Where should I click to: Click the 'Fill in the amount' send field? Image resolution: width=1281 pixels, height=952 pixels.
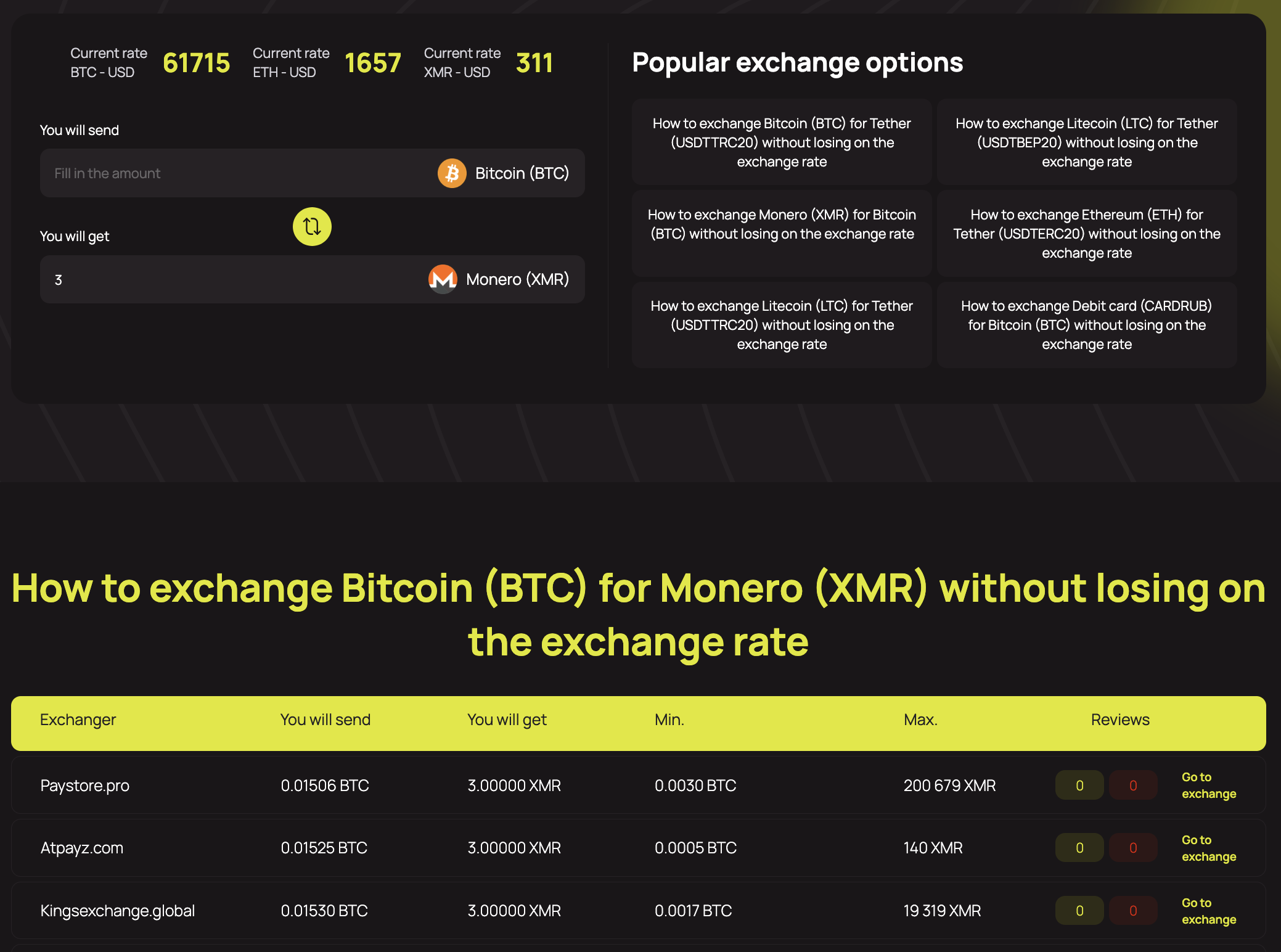tap(234, 173)
